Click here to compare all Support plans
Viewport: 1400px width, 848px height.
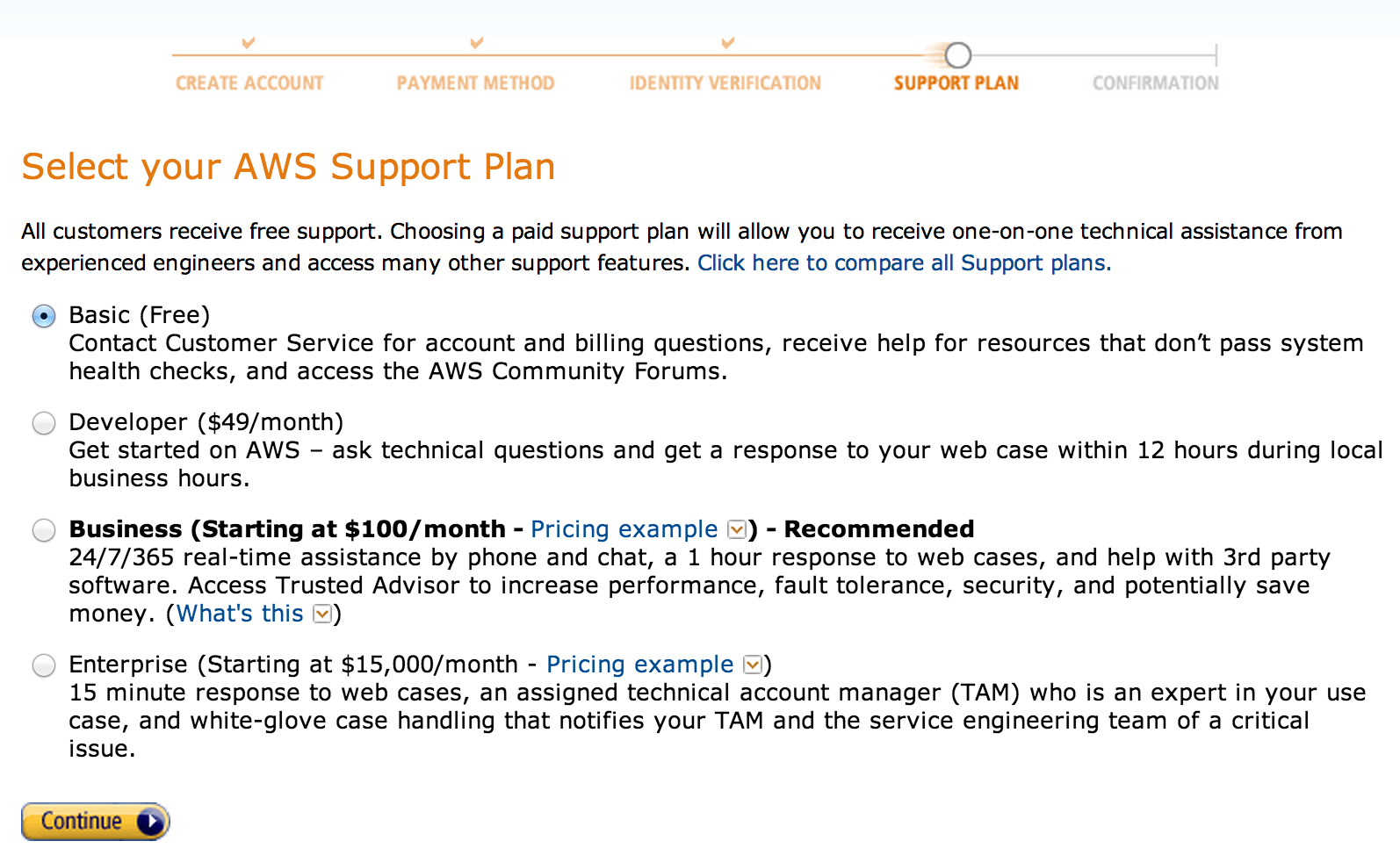coord(905,263)
